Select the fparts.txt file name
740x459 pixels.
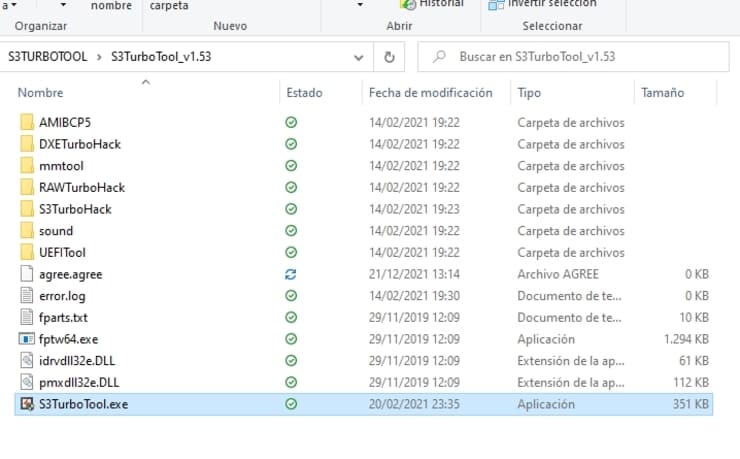coord(63,317)
